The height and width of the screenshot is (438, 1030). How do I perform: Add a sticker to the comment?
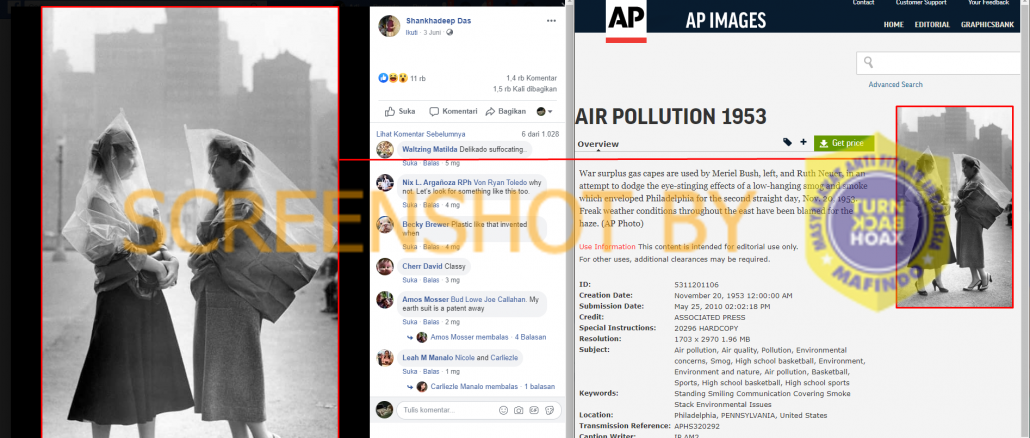[x=549, y=410]
